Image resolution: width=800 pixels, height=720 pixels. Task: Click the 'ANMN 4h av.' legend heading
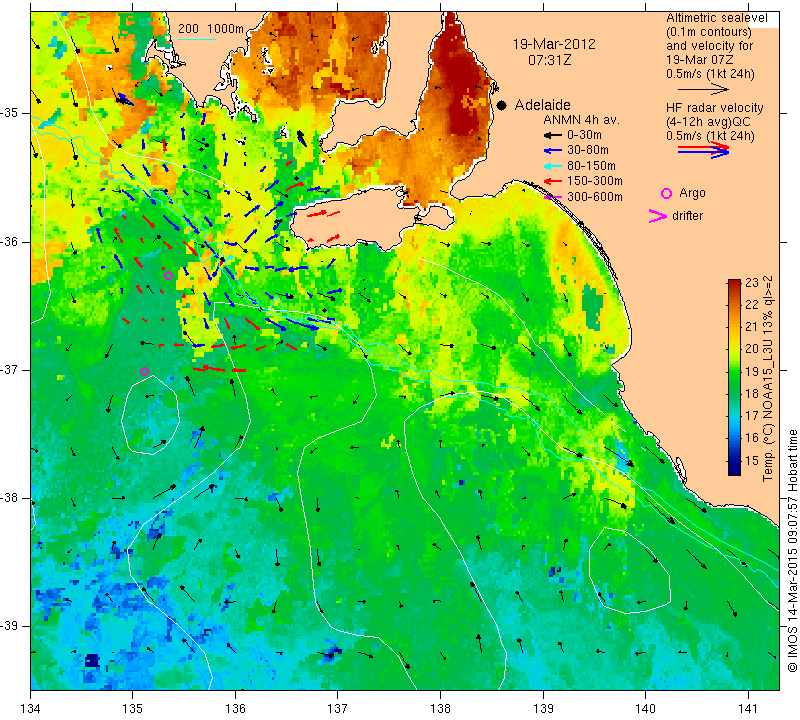coord(581,120)
